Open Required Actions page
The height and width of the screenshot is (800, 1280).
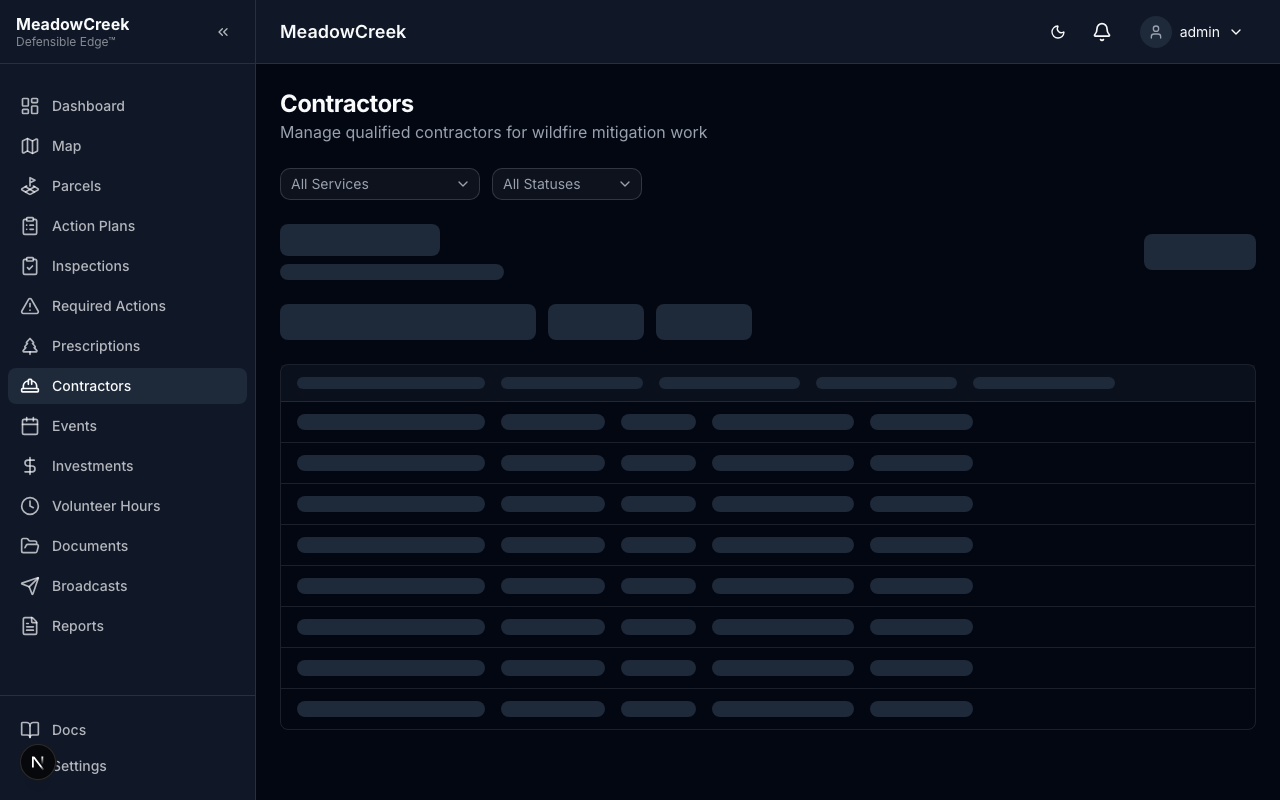[127, 306]
